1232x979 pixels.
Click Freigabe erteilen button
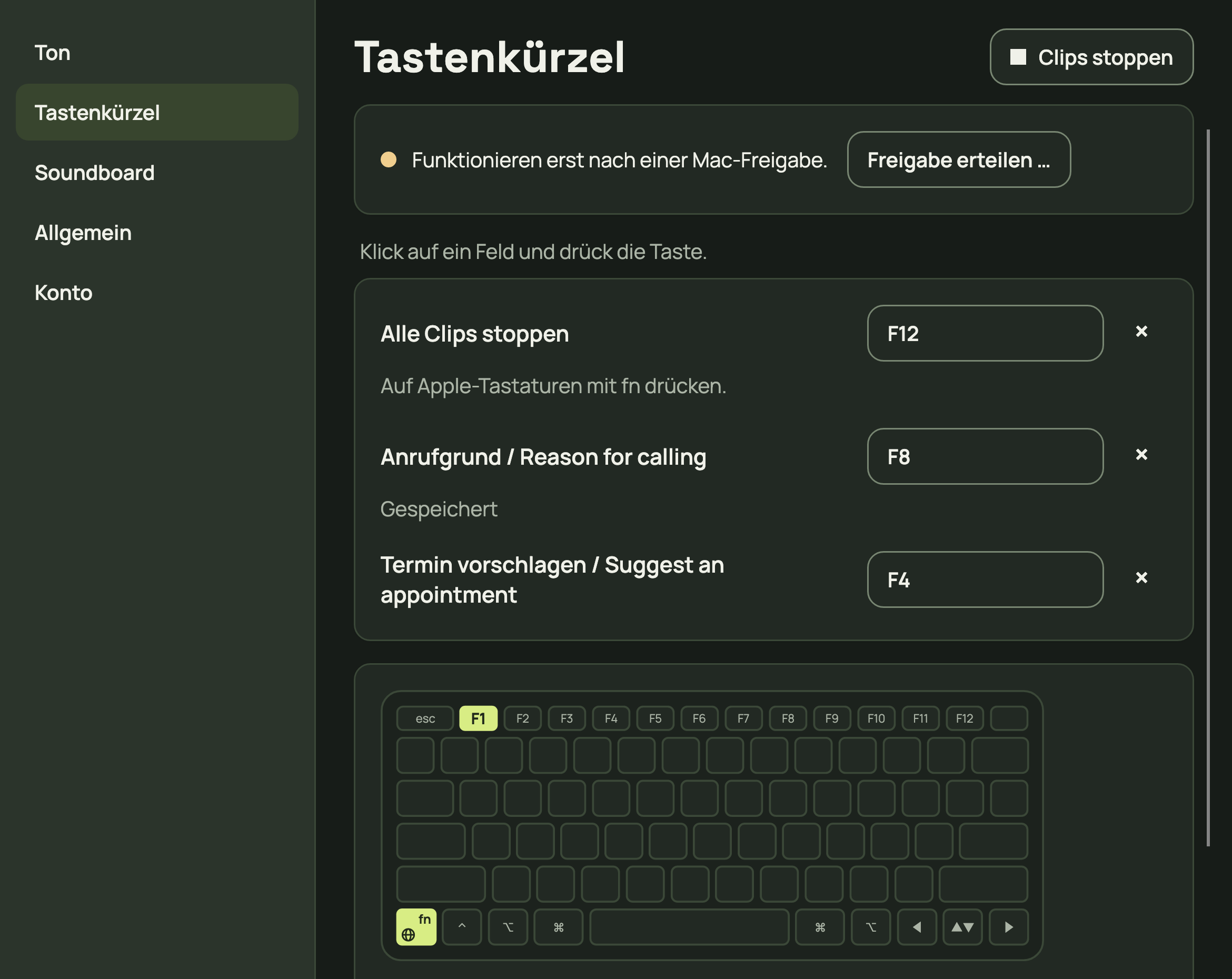[959, 160]
